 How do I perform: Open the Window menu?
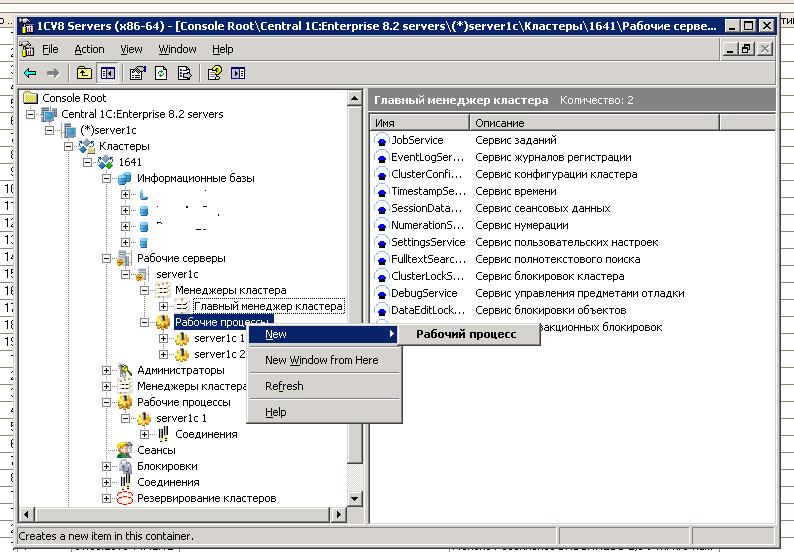point(177,49)
